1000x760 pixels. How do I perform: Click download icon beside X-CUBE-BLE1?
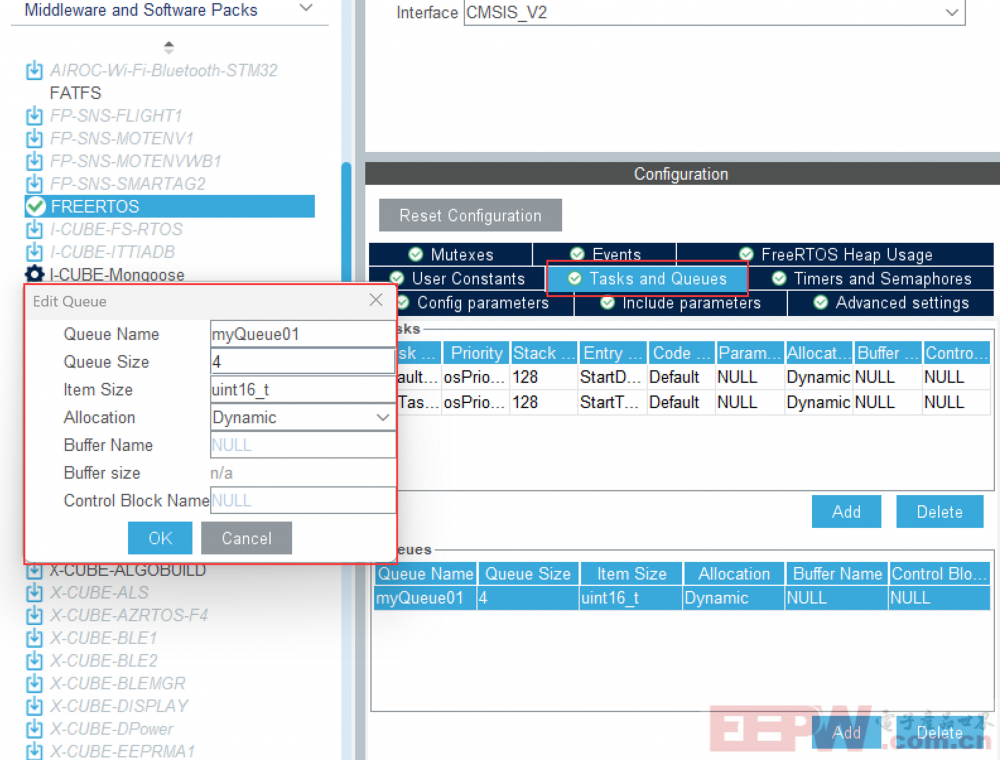tap(34, 638)
